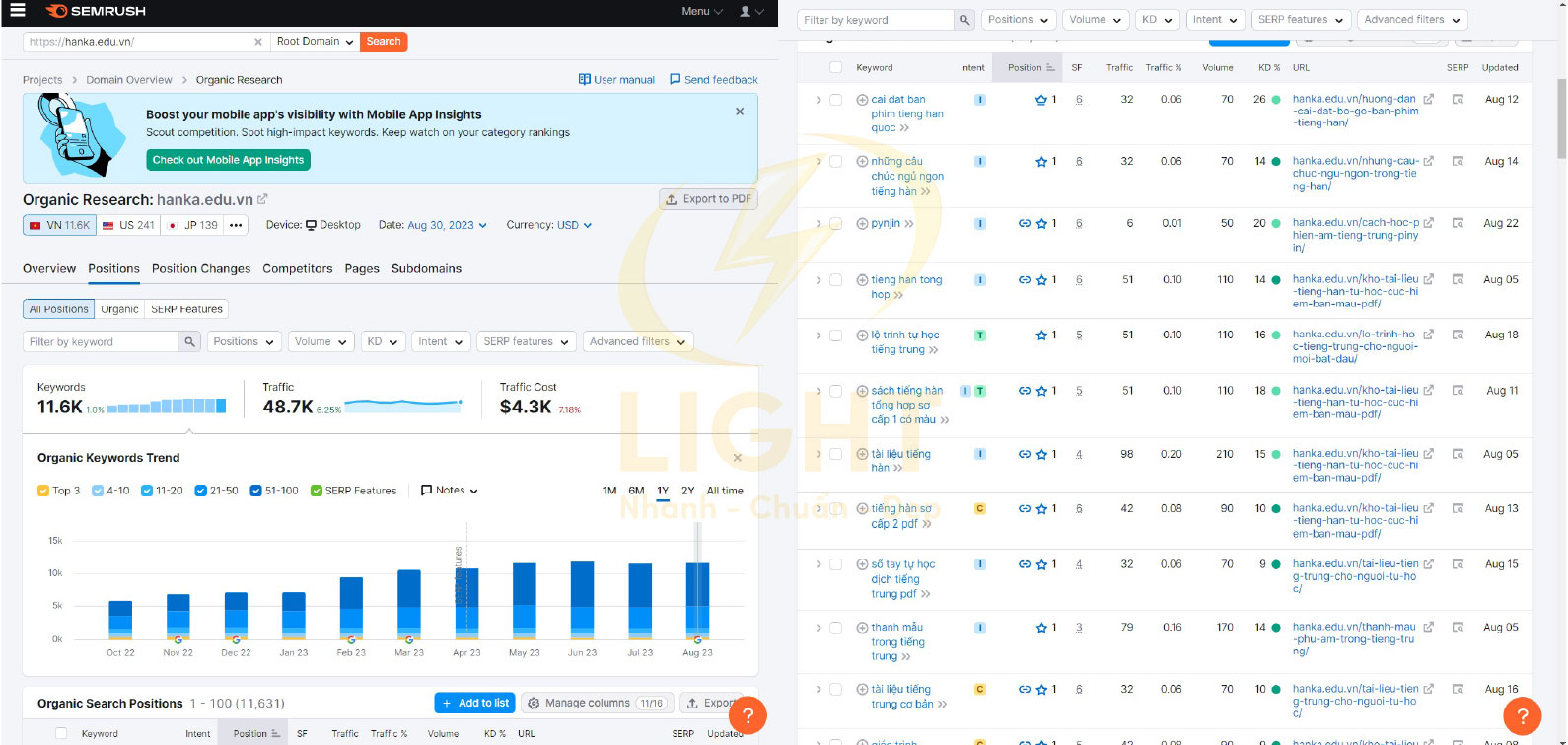
Task: Toggle the 11-20 positions checkbox
Action: [x=147, y=490]
